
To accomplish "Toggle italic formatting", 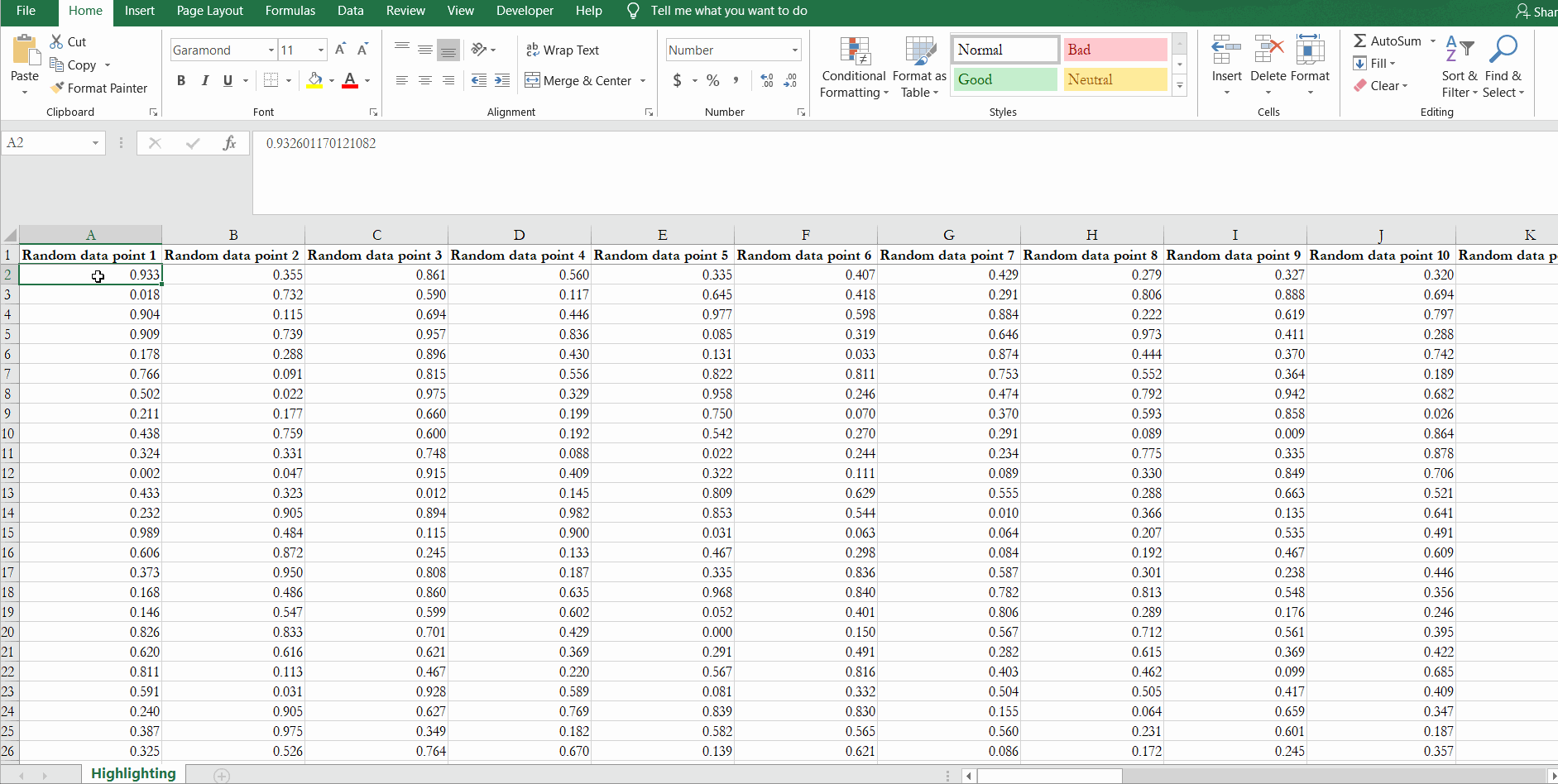I will 204,80.
